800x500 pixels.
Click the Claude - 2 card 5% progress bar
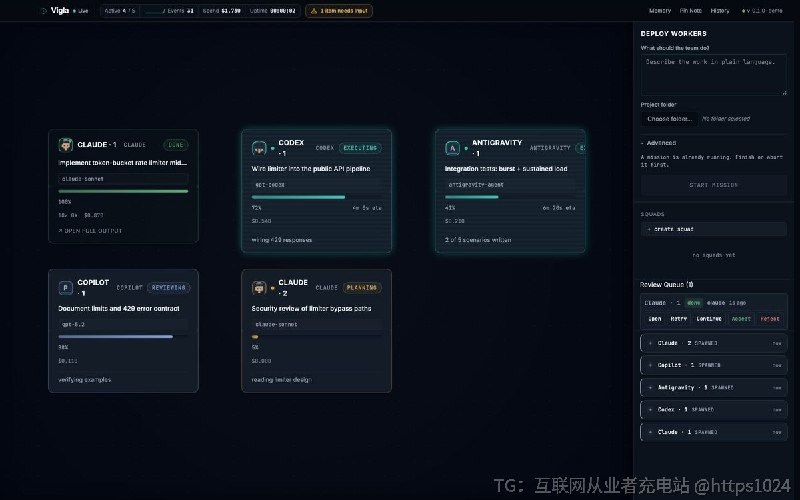coord(316,337)
